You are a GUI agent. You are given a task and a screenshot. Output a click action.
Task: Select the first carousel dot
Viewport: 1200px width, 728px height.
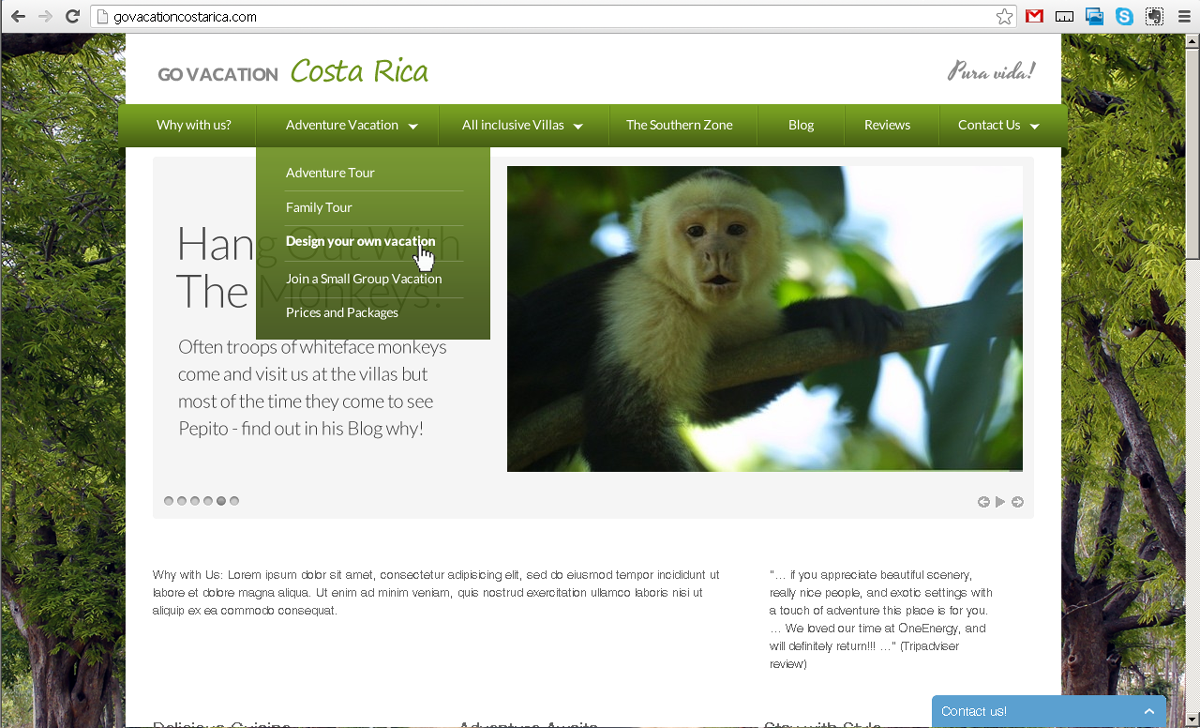pyautogui.click(x=168, y=500)
